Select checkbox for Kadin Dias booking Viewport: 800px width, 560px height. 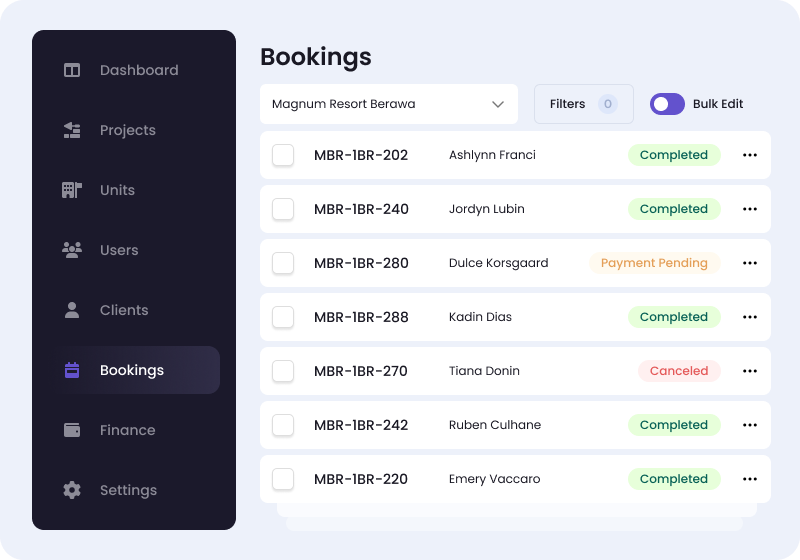[283, 317]
